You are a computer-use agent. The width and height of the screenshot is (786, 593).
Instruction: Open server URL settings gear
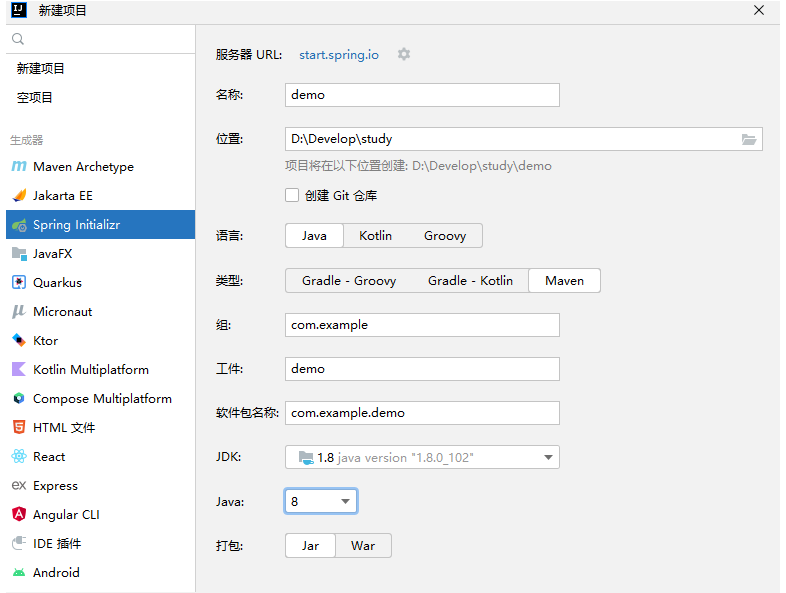[x=404, y=55]
